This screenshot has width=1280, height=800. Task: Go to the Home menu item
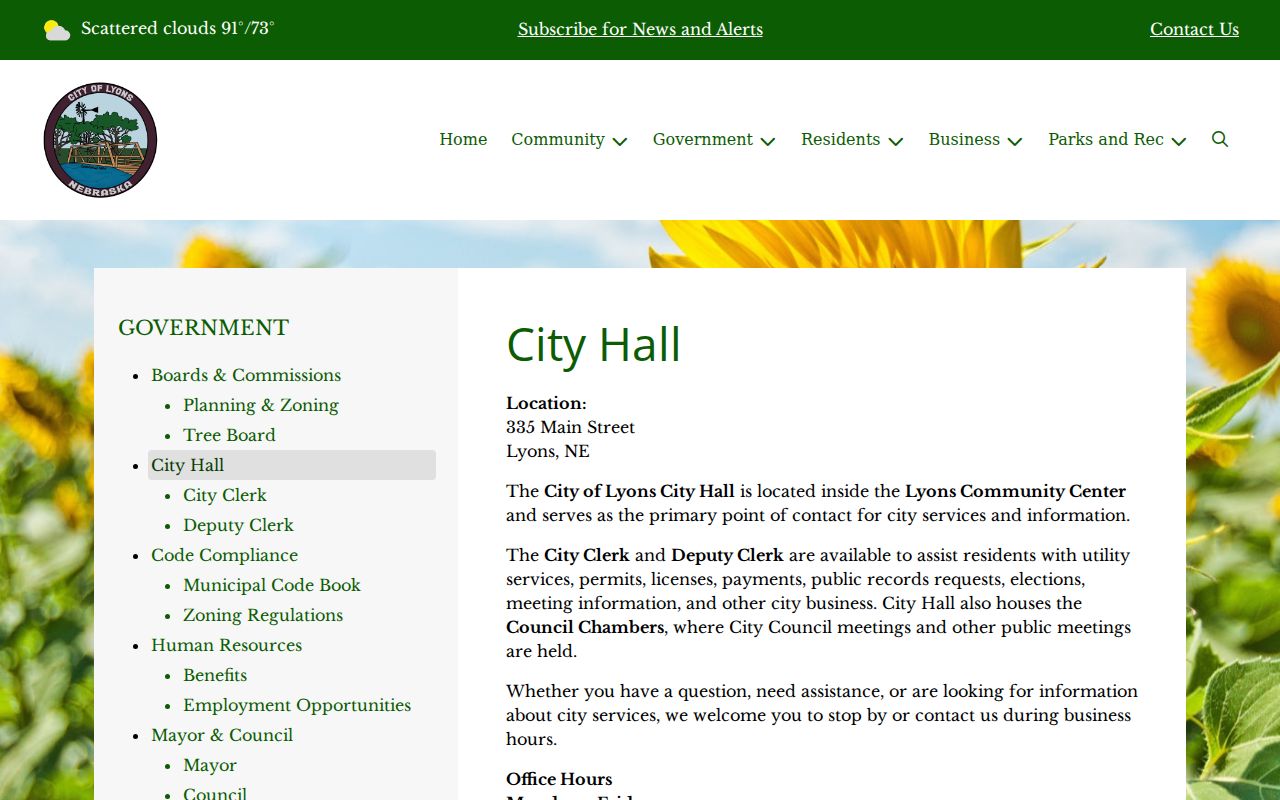463,139
